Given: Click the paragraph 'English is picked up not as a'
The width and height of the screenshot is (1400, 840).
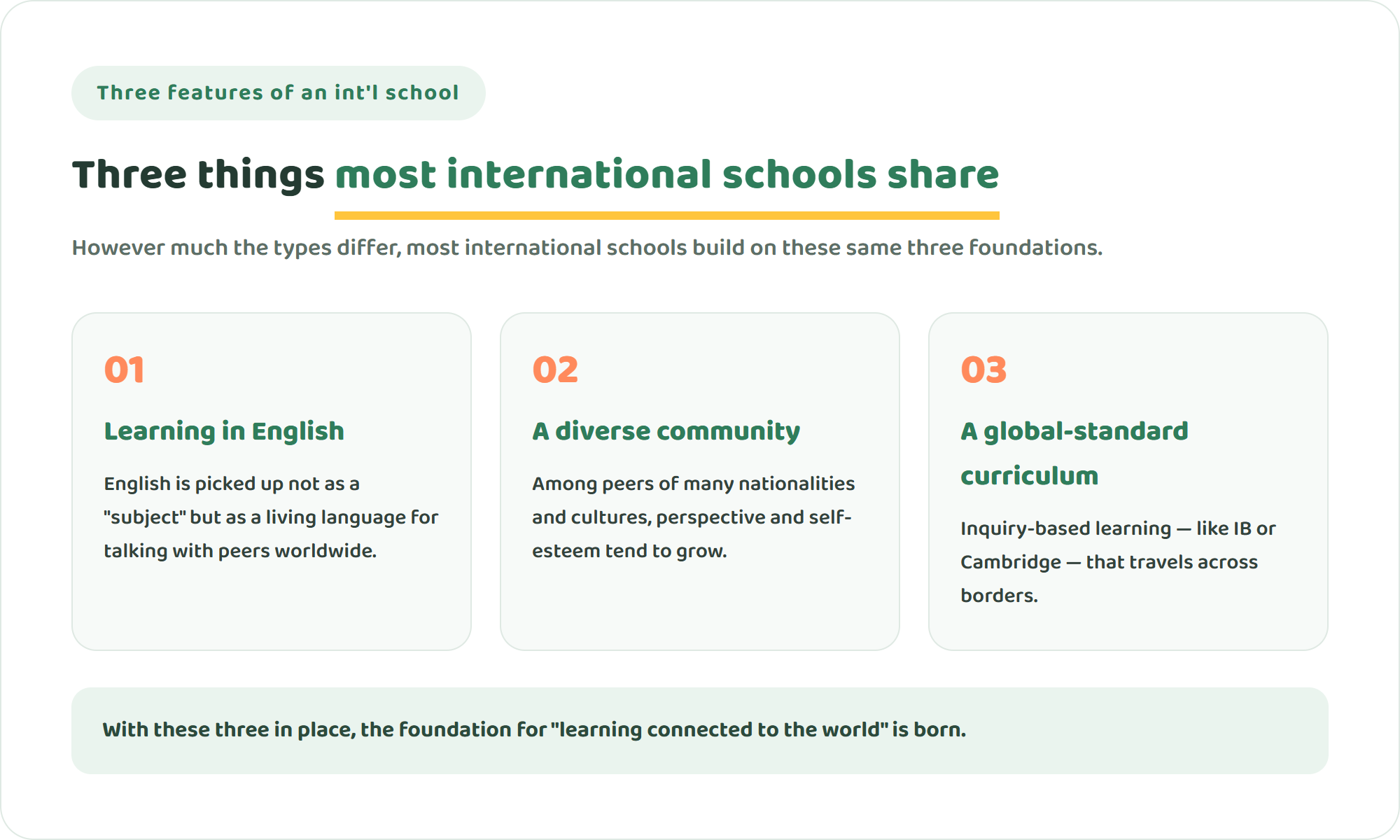Looking at the screenshot, I should (x=272, y=517).
